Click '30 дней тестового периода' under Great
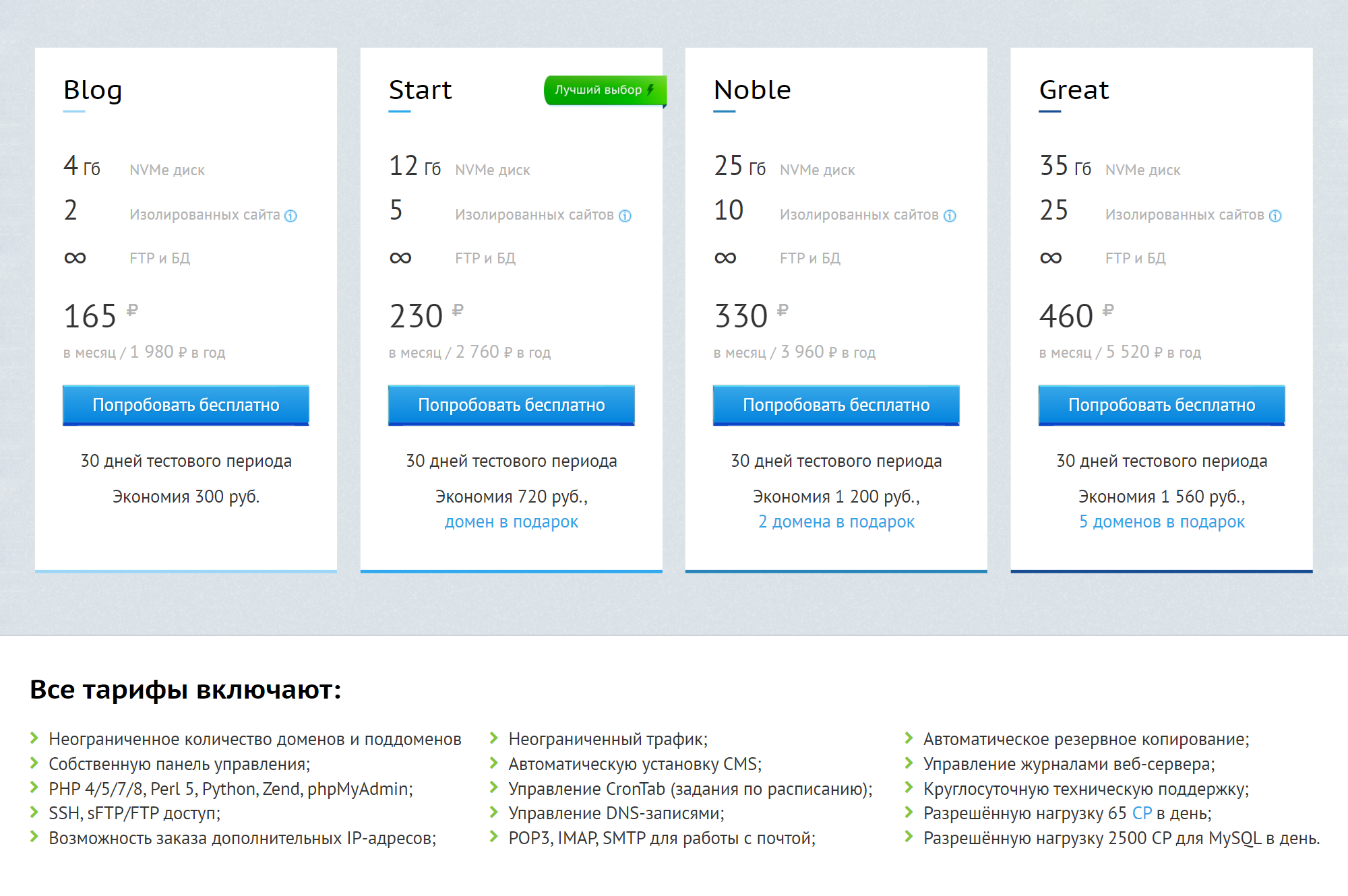The image size is (1348, 896). [x=1162, y=461]
